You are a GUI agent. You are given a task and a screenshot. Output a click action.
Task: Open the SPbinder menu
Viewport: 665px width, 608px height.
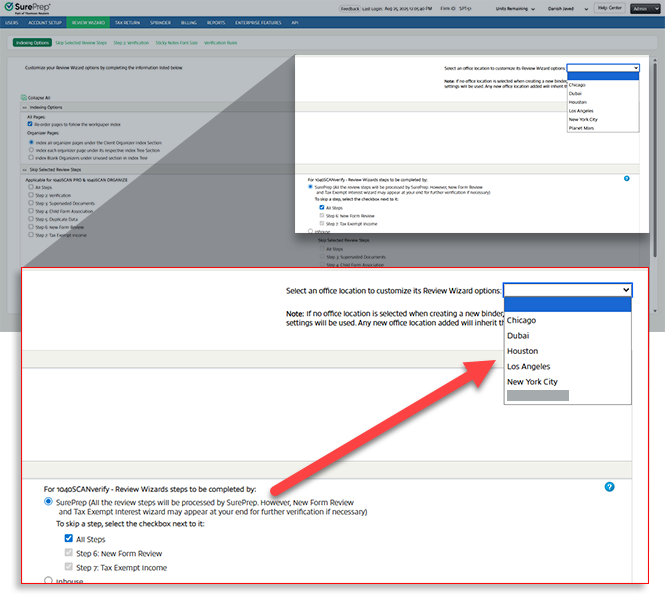160,22
